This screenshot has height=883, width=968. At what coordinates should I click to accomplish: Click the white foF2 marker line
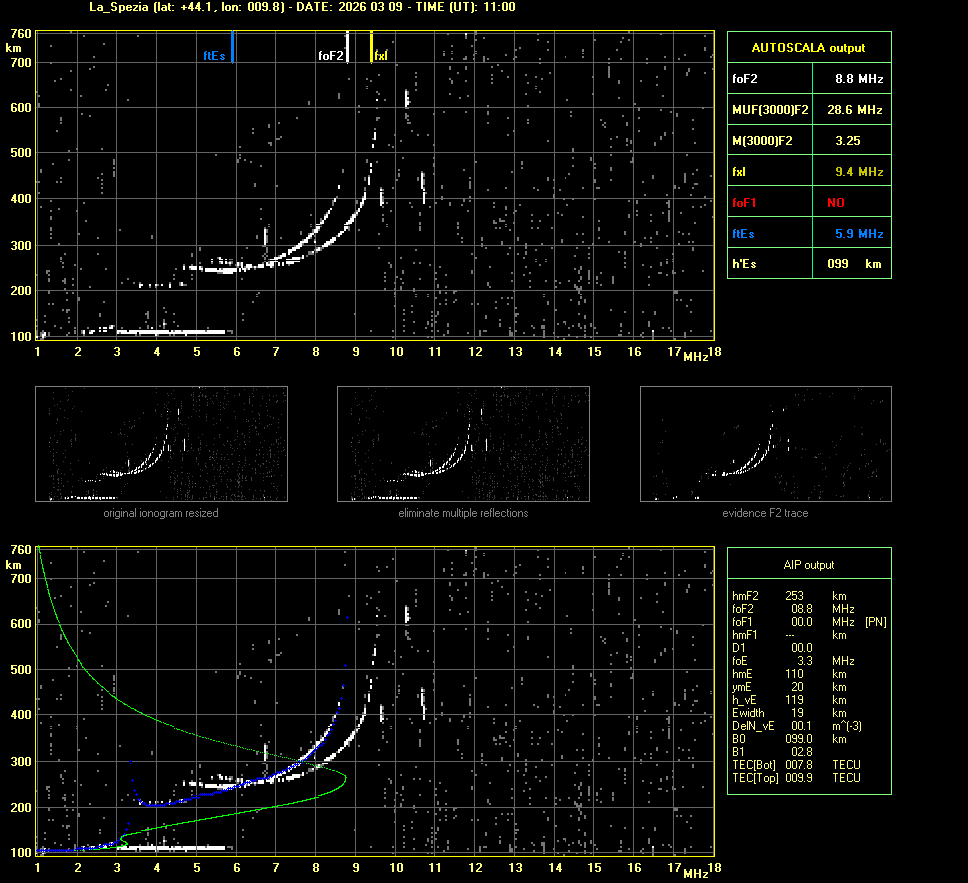[347, 47]
